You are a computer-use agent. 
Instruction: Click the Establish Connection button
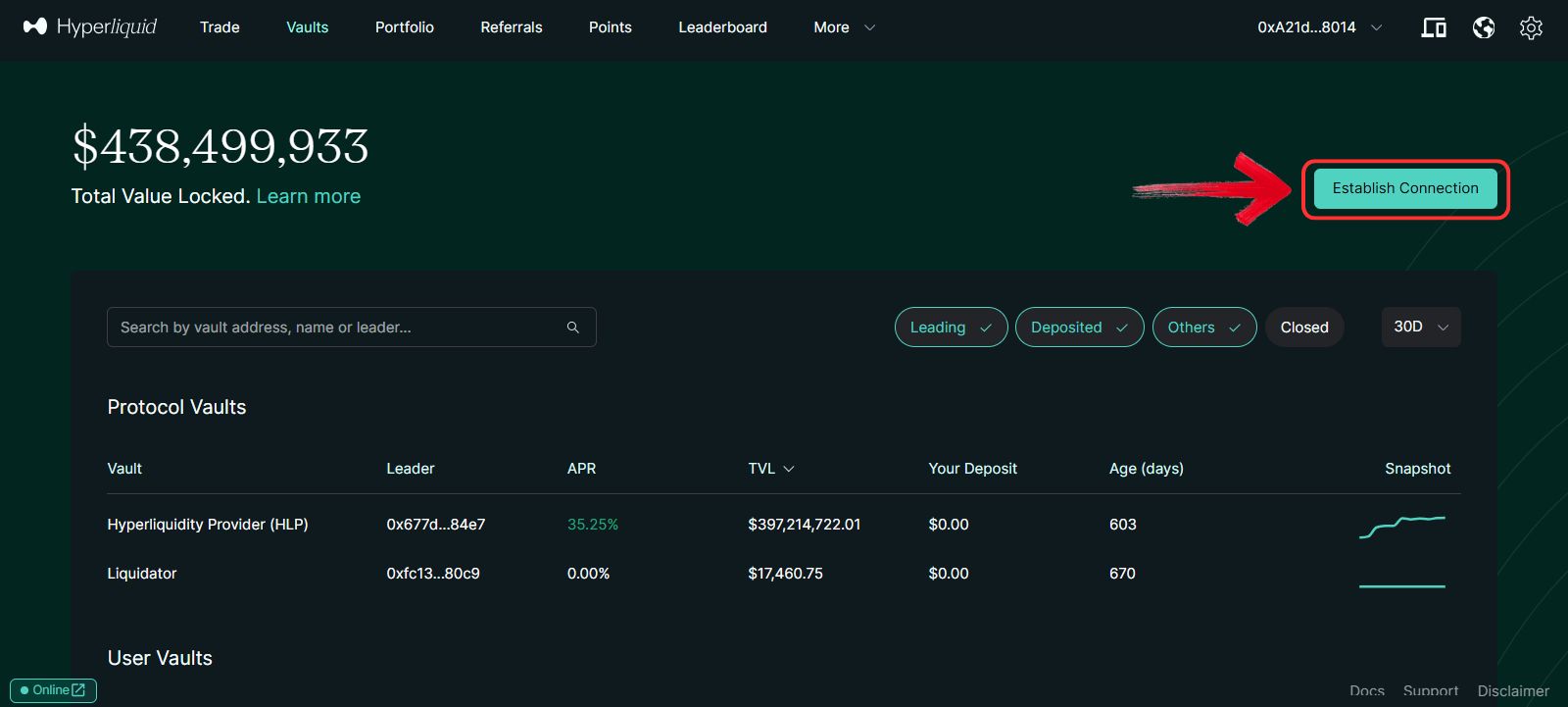tap(1405, 188)
